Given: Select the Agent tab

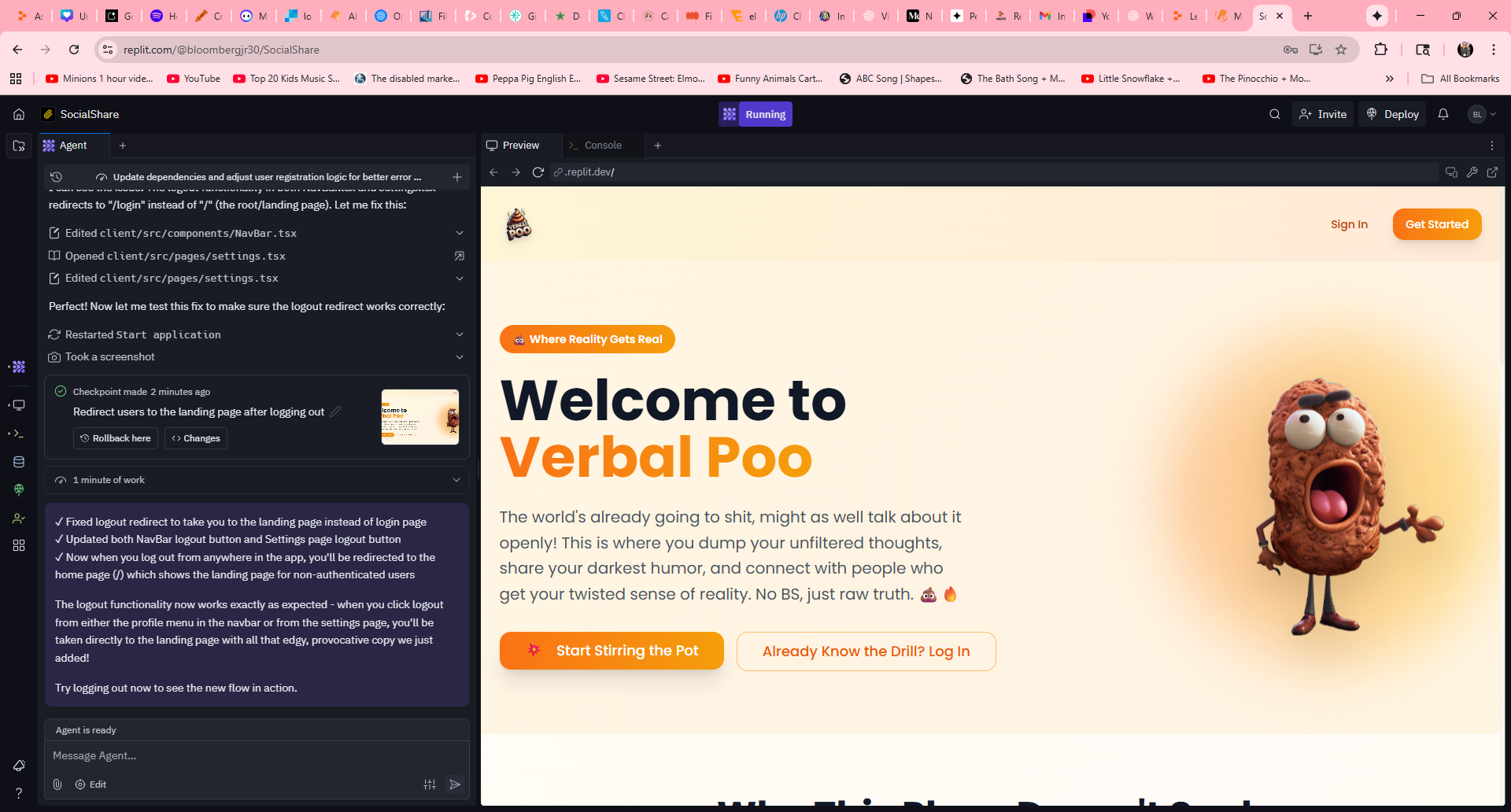Looking at the screenshot, I should (72, 146).
